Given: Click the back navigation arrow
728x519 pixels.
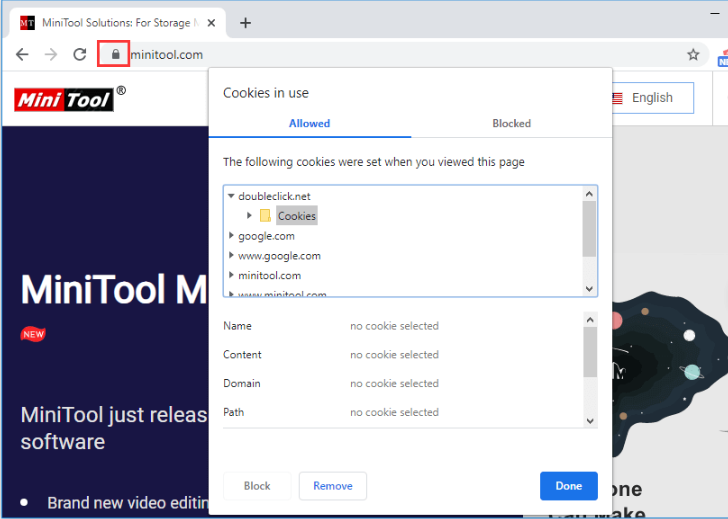Looking at the screenshot, I should (x=22, y=55).
